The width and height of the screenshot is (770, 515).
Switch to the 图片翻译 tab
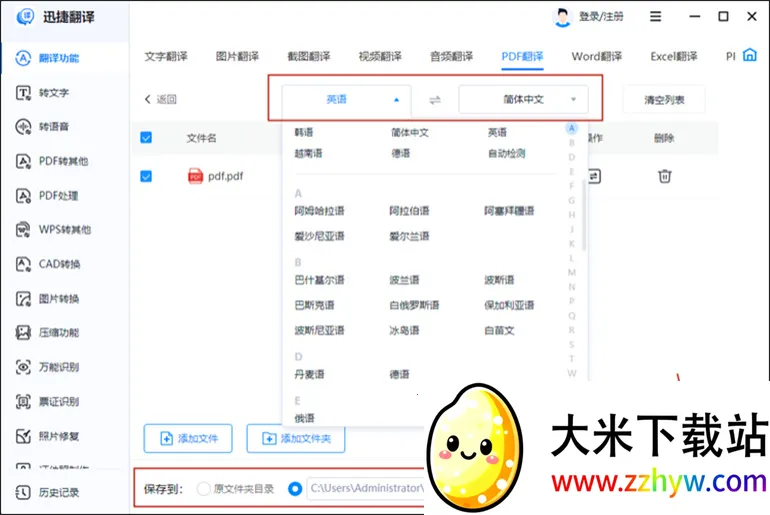coord(237,56)
